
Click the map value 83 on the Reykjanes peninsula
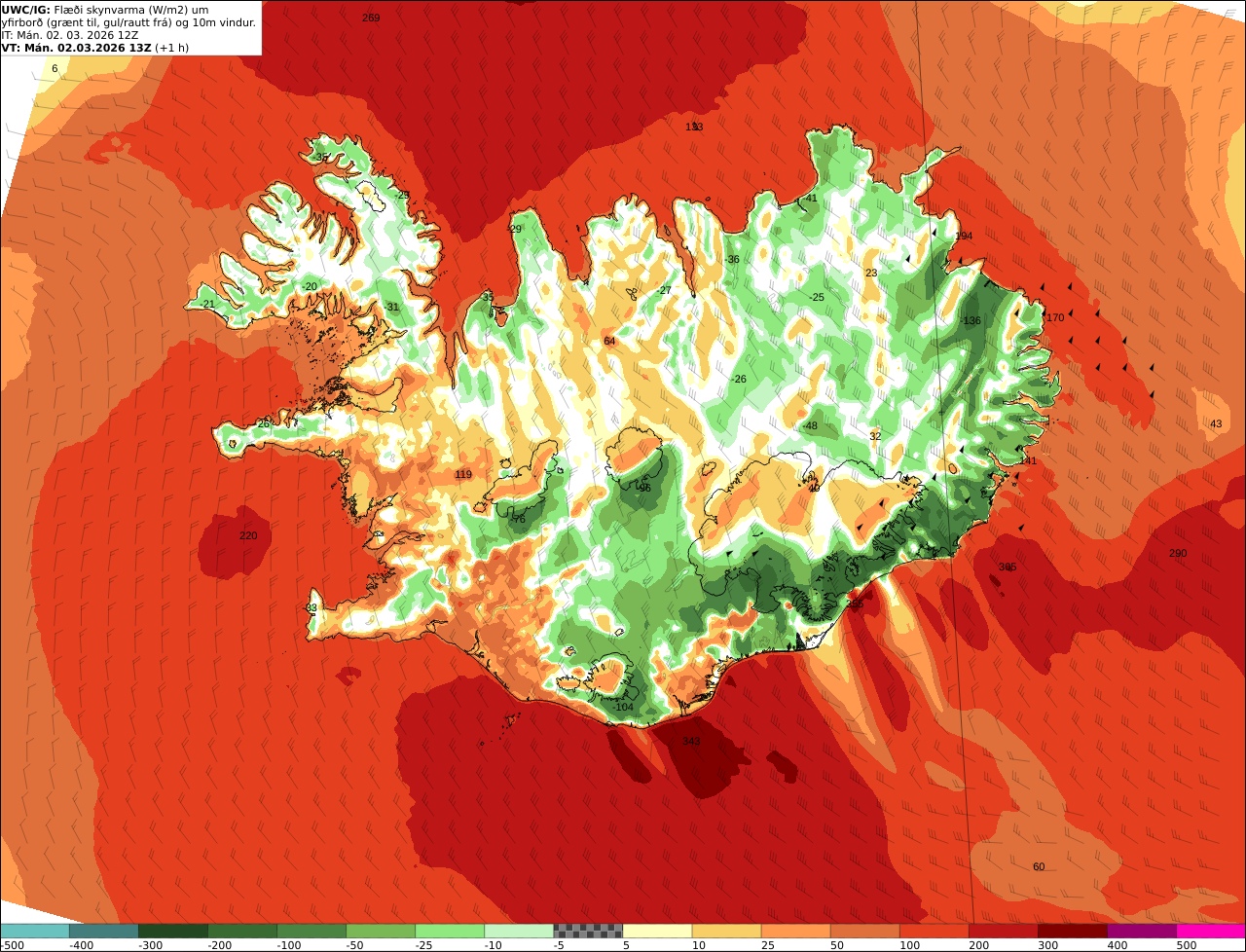pos(311,607)
